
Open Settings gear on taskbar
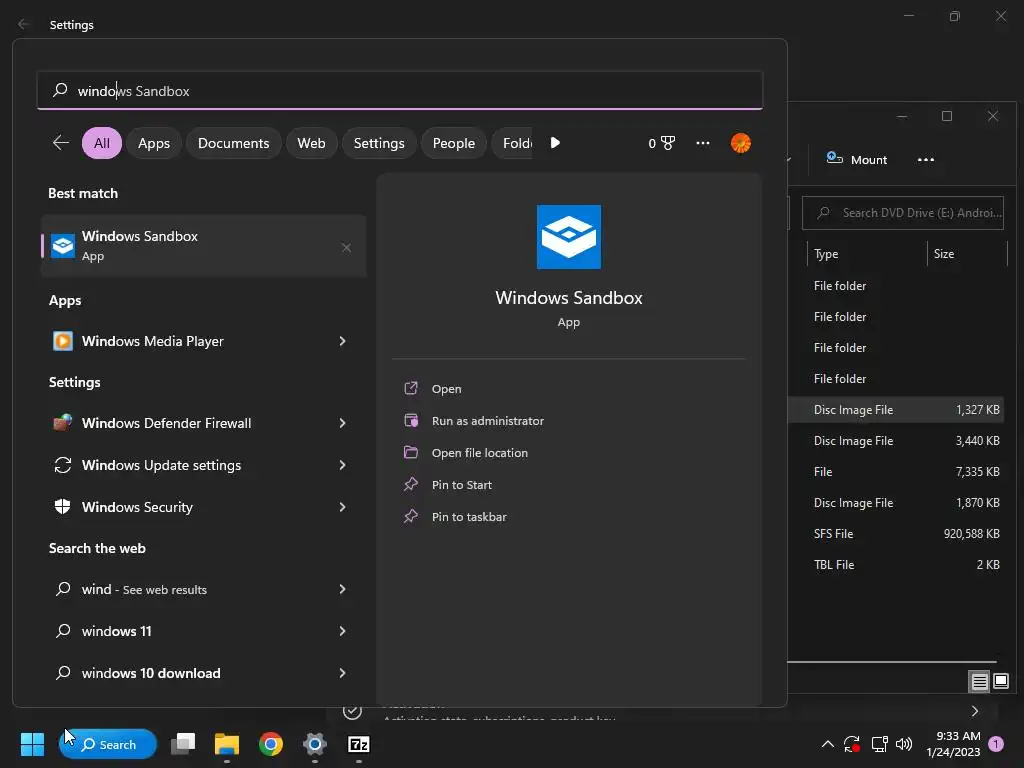tap(314, 744)
